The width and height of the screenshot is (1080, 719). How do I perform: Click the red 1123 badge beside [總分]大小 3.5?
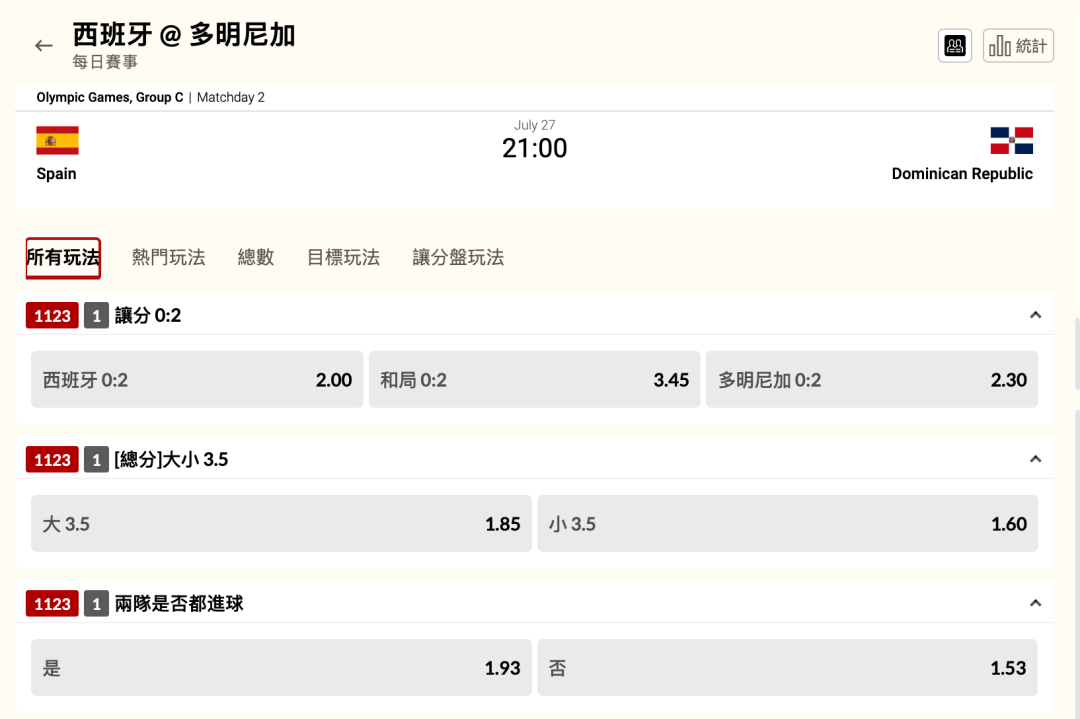[52, 460]
